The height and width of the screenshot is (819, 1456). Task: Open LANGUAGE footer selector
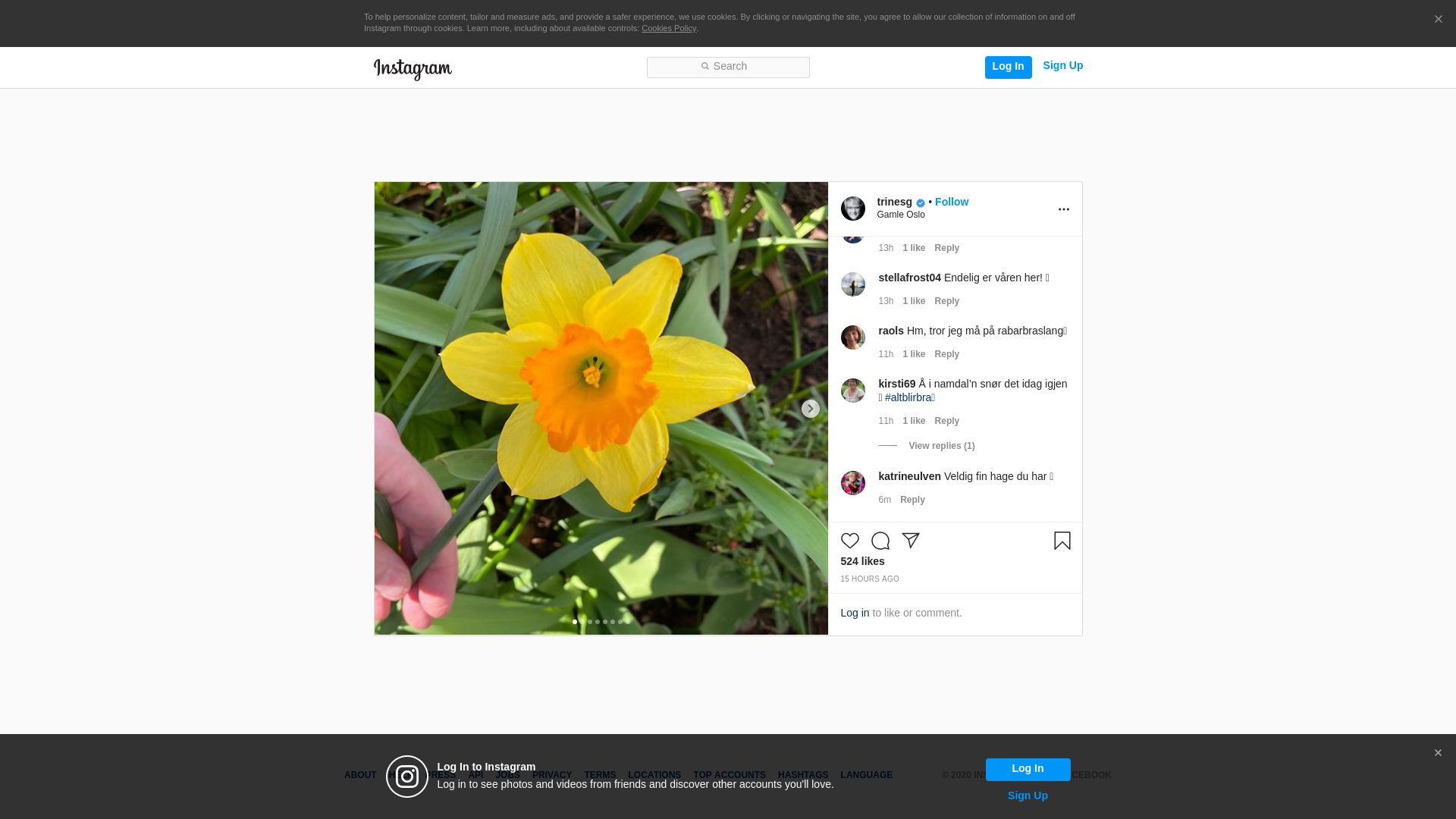866,775
